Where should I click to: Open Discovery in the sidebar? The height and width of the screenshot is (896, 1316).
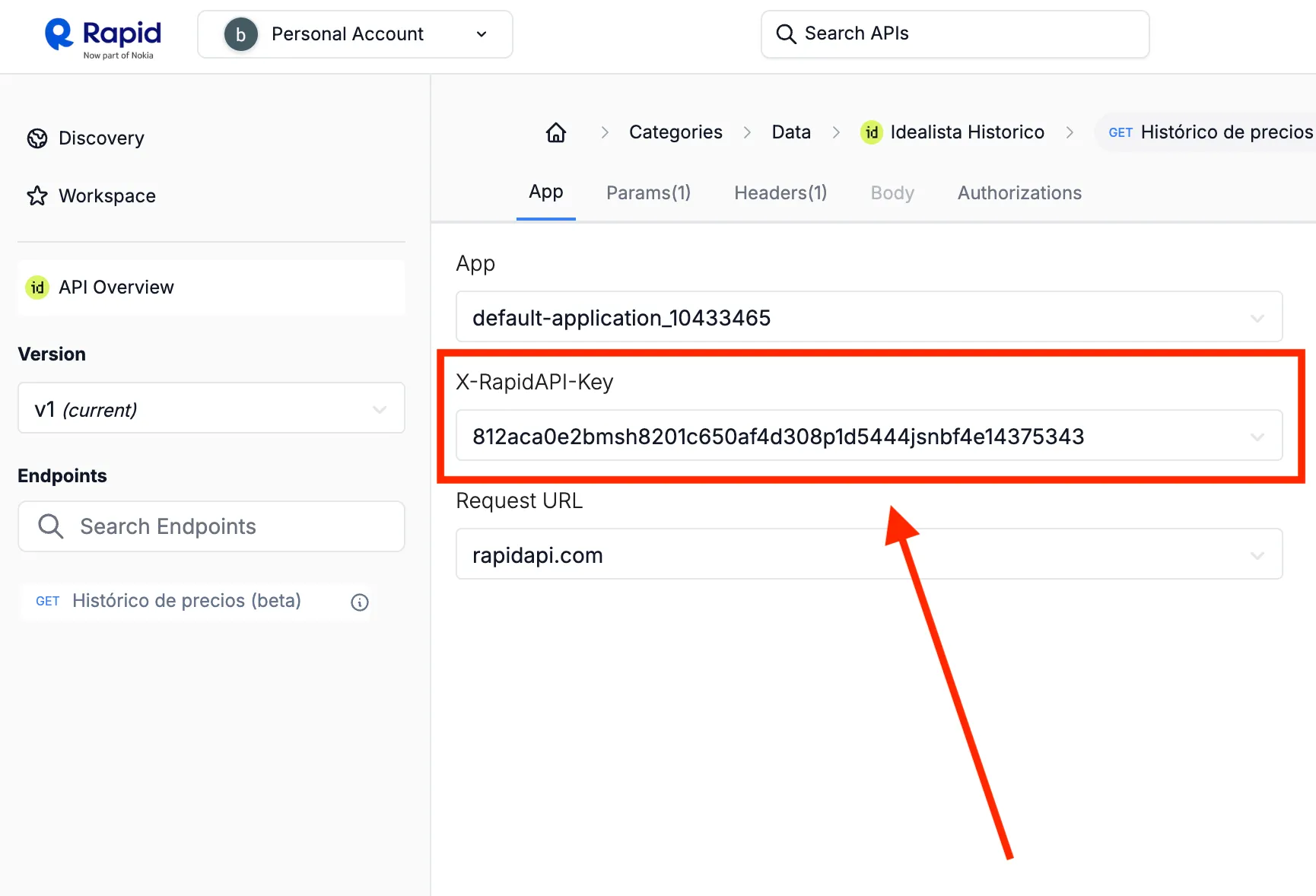click(86, 138)
